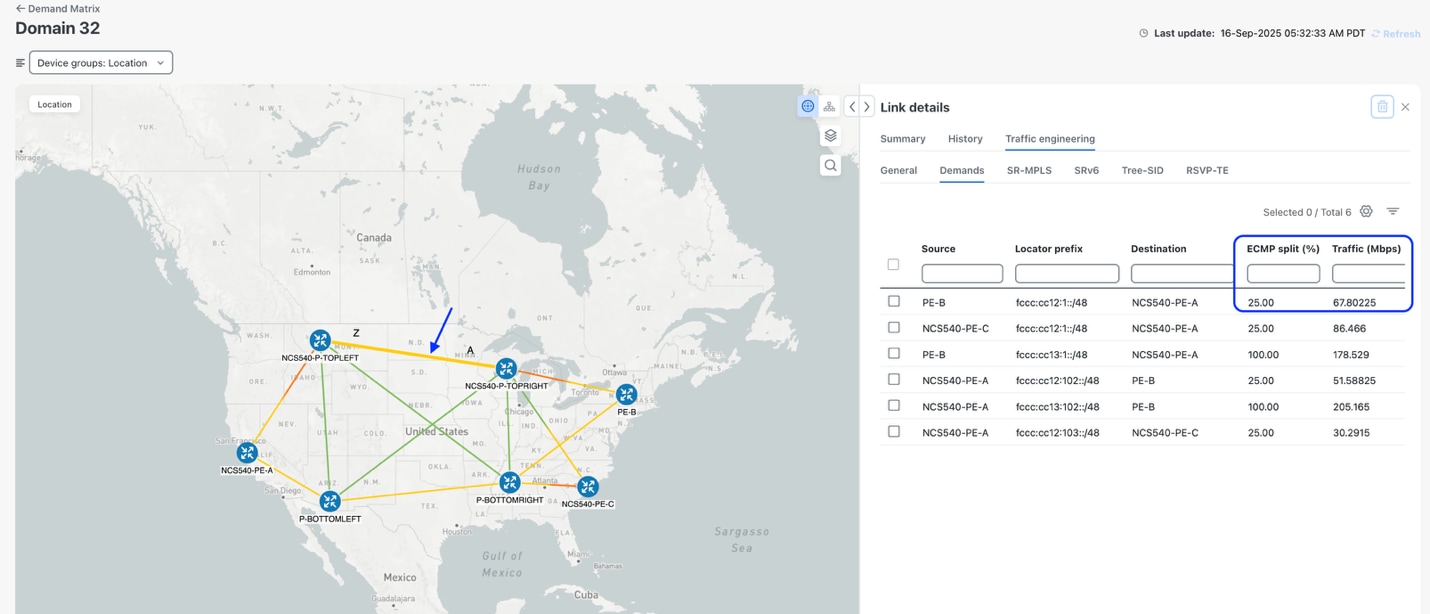This screenshot has height=614, width=1430.
Task: Select the PE-B router node
Action: point(626,395)
